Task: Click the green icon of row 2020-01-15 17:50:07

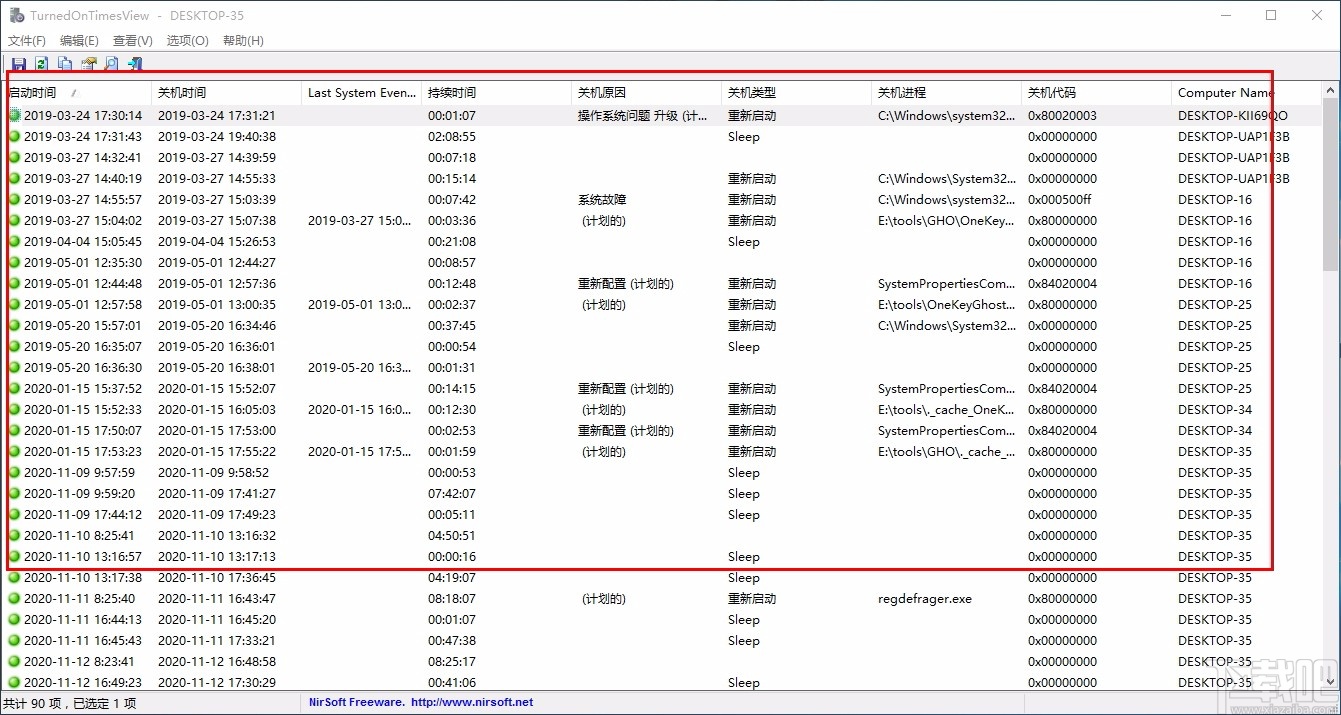Action: 15,431
